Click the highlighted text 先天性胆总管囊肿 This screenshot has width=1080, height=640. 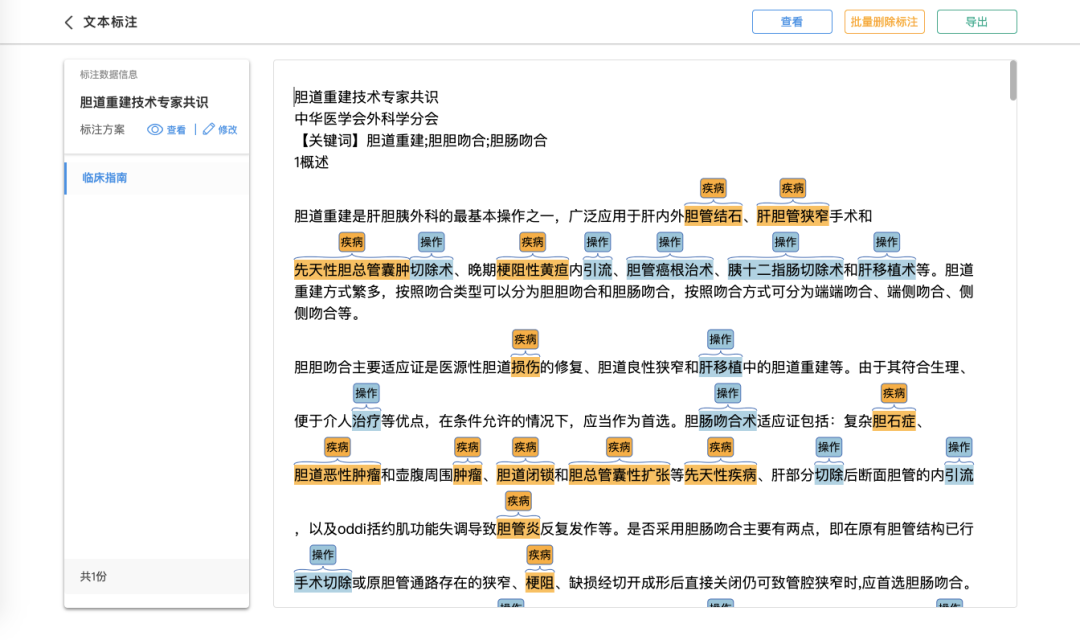click(x=351, y=270)
